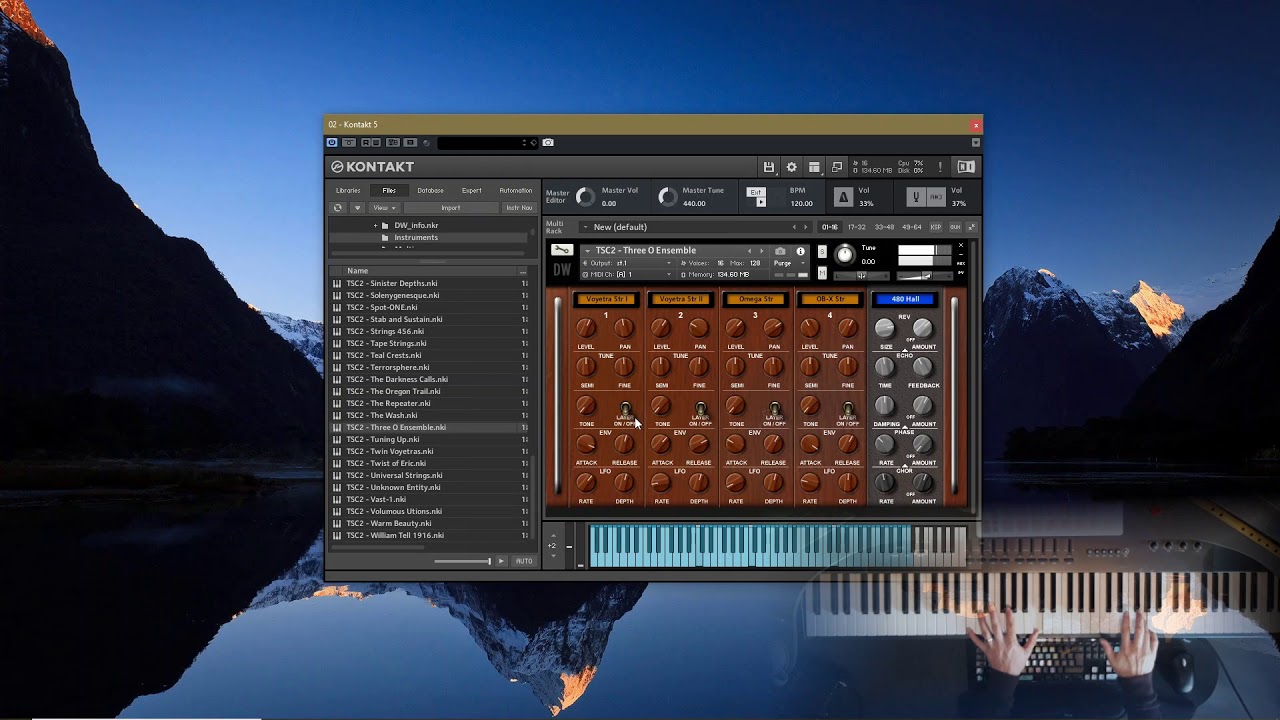This screenshot has width=1280, height=720.
Task: Switch to the Files tab
Action: coord(389,190)
